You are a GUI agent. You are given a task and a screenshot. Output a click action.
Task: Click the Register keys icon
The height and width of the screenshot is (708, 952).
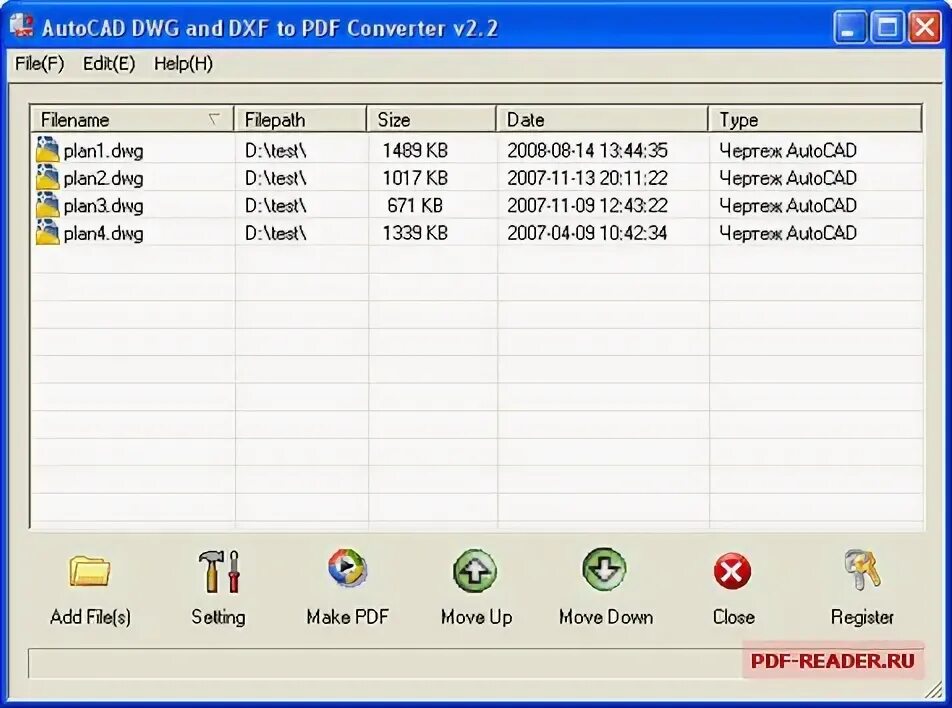(862, 569)
